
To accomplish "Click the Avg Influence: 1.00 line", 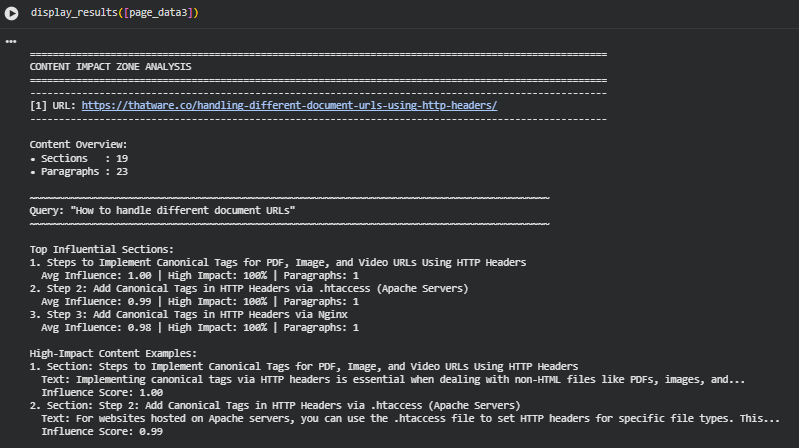I will tap(199, 275).
